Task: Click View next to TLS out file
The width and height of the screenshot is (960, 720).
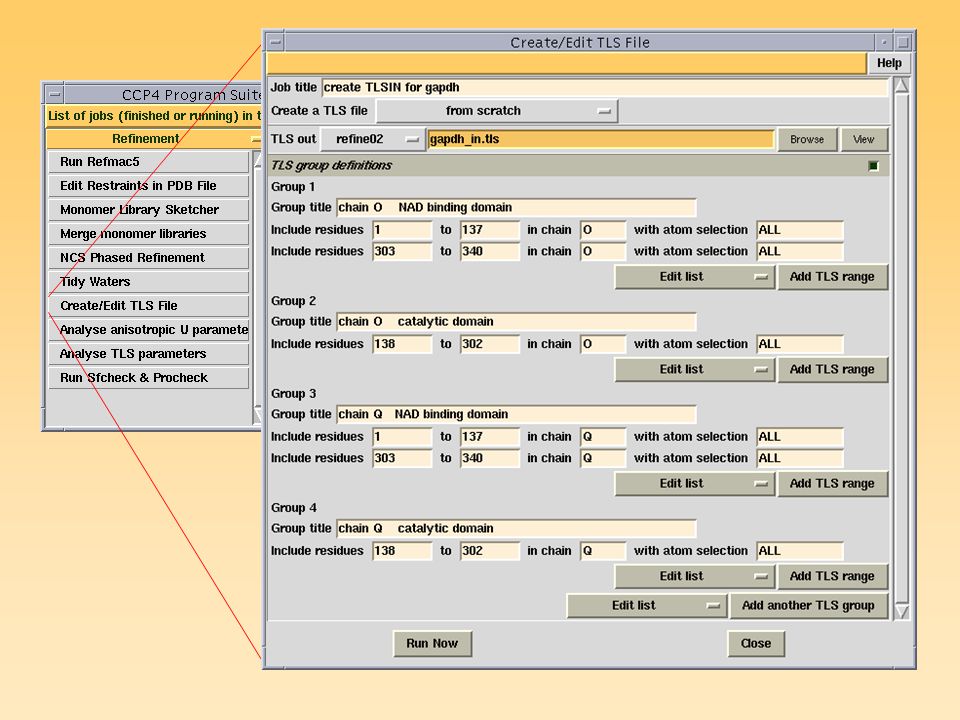Action: 864,140
